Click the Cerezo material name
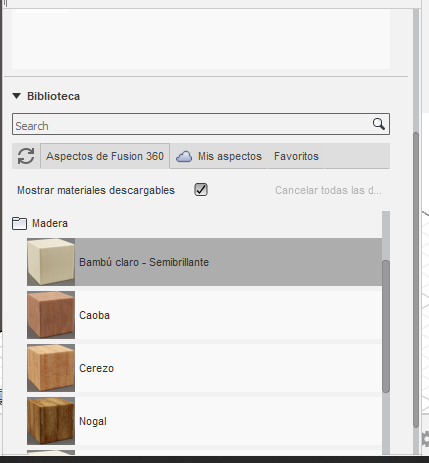The image size is (429, 463). pos(96,368)
